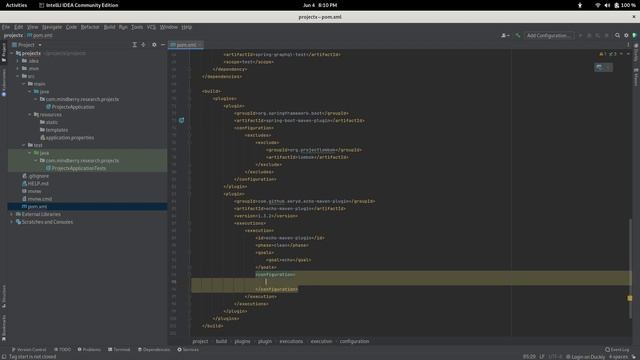Toggle Bookmarks vertical side tab
This screenshot has height=360, width=640.
(4, 328)
